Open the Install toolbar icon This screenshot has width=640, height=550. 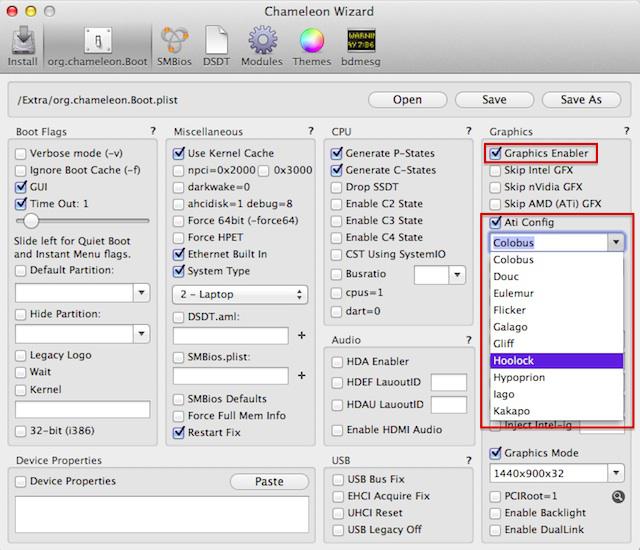point(22,46)
